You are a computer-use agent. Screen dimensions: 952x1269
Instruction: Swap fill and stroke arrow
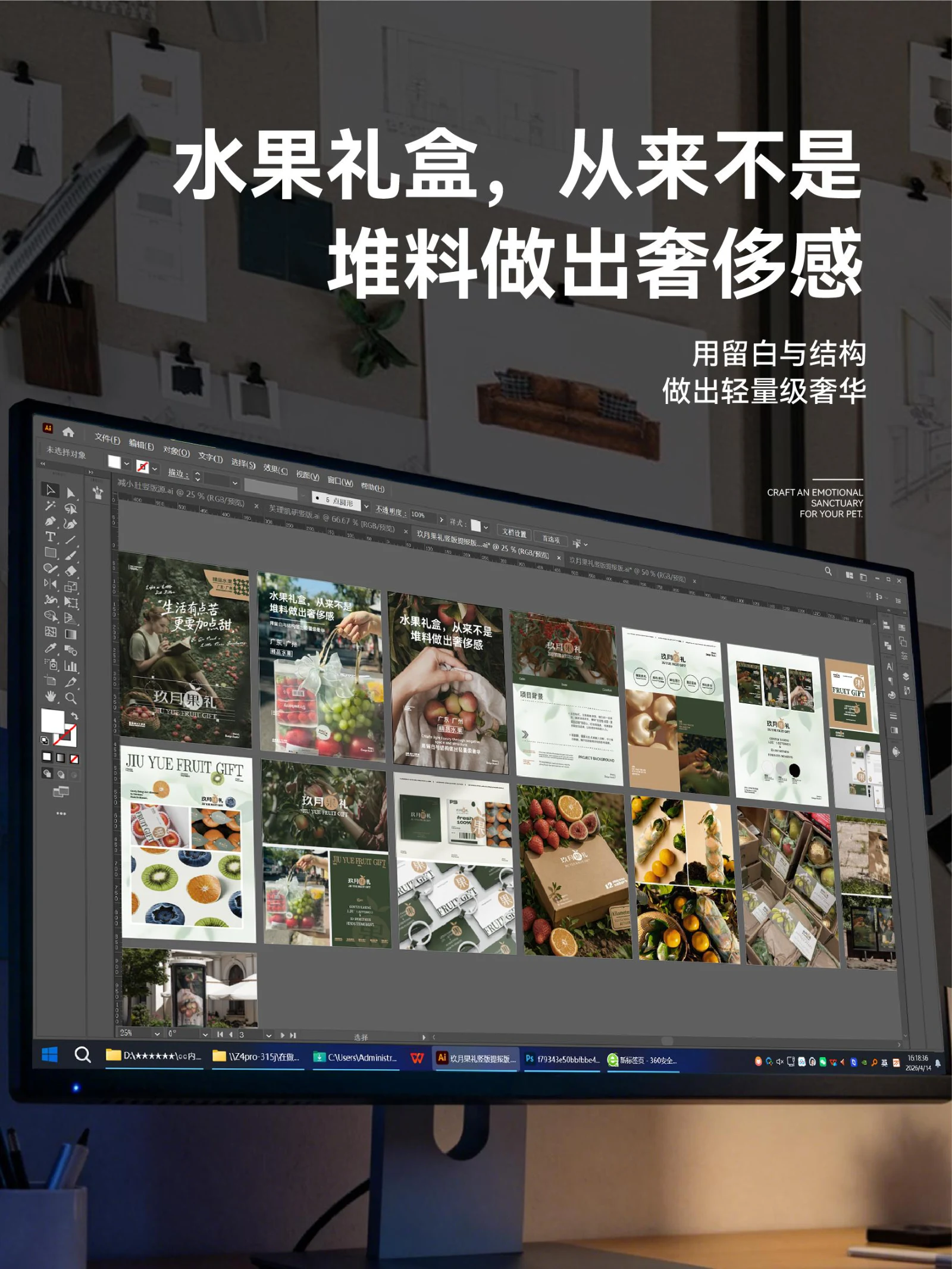tap(74, 716)
